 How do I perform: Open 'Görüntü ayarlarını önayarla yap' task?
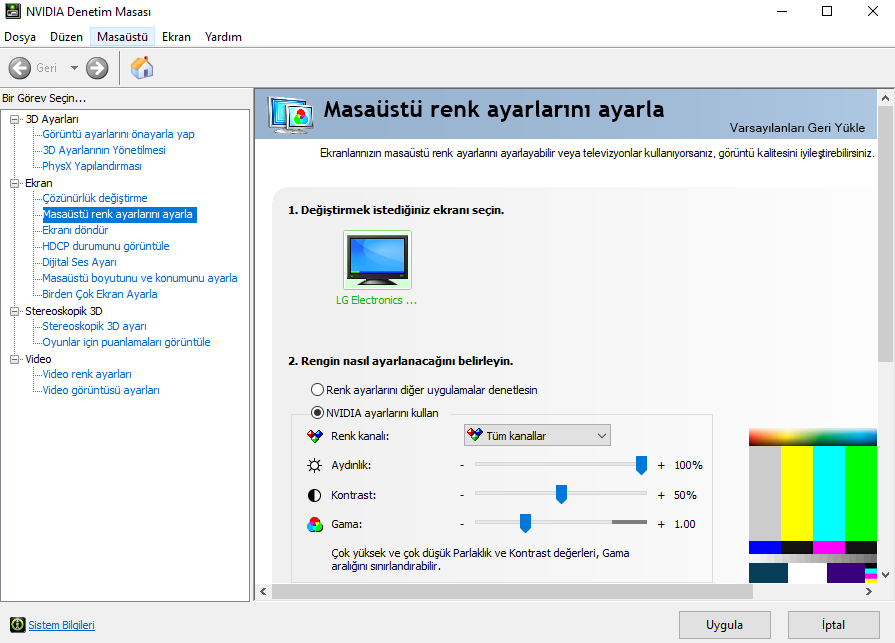[x=118, y=134]
